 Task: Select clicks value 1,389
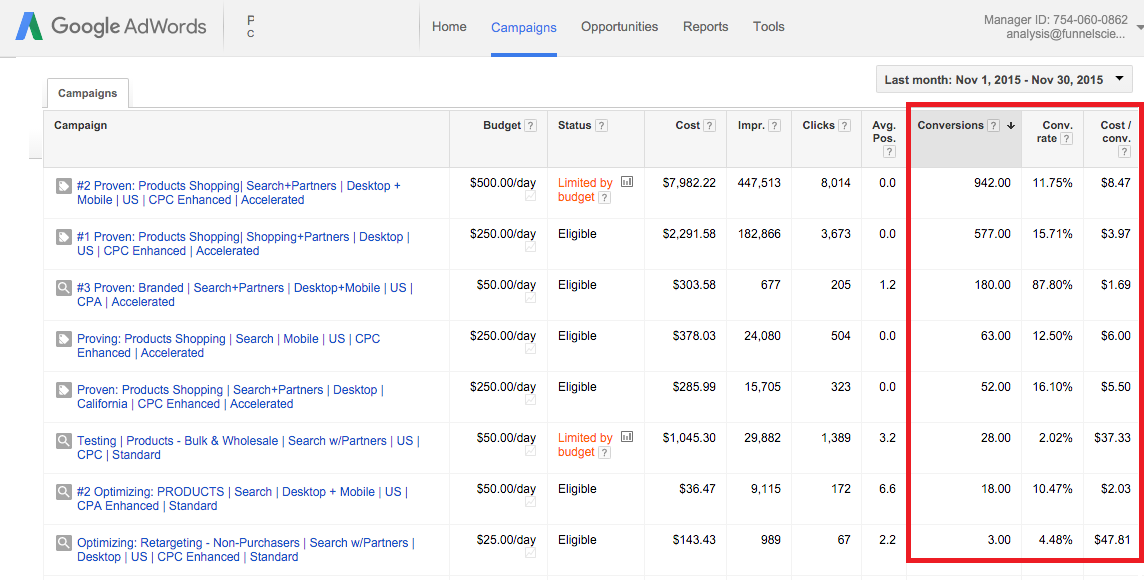click(x=835, y=438)
